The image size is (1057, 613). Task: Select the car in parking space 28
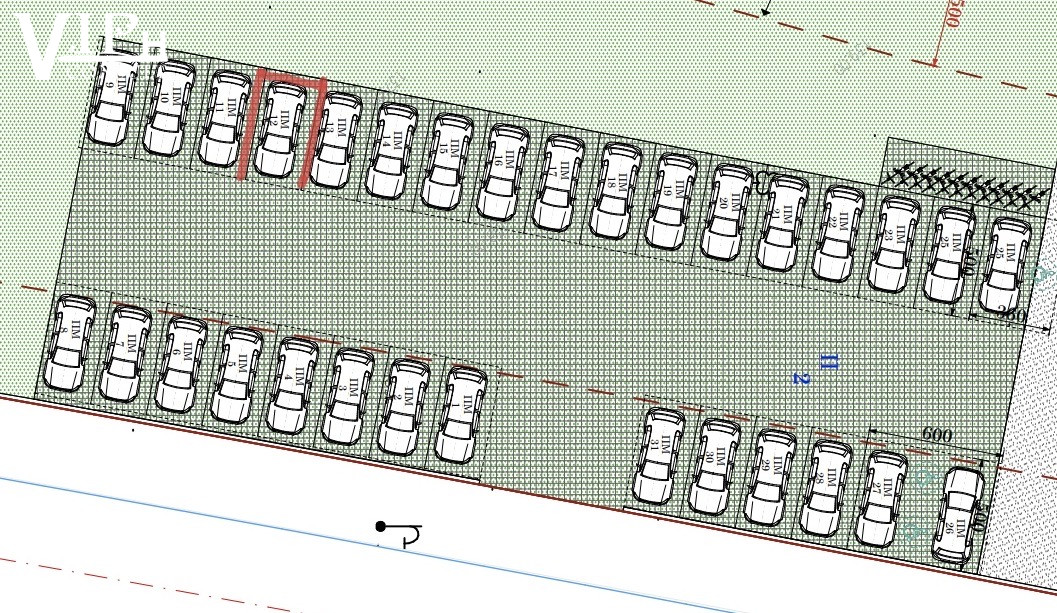coord(827,488)
